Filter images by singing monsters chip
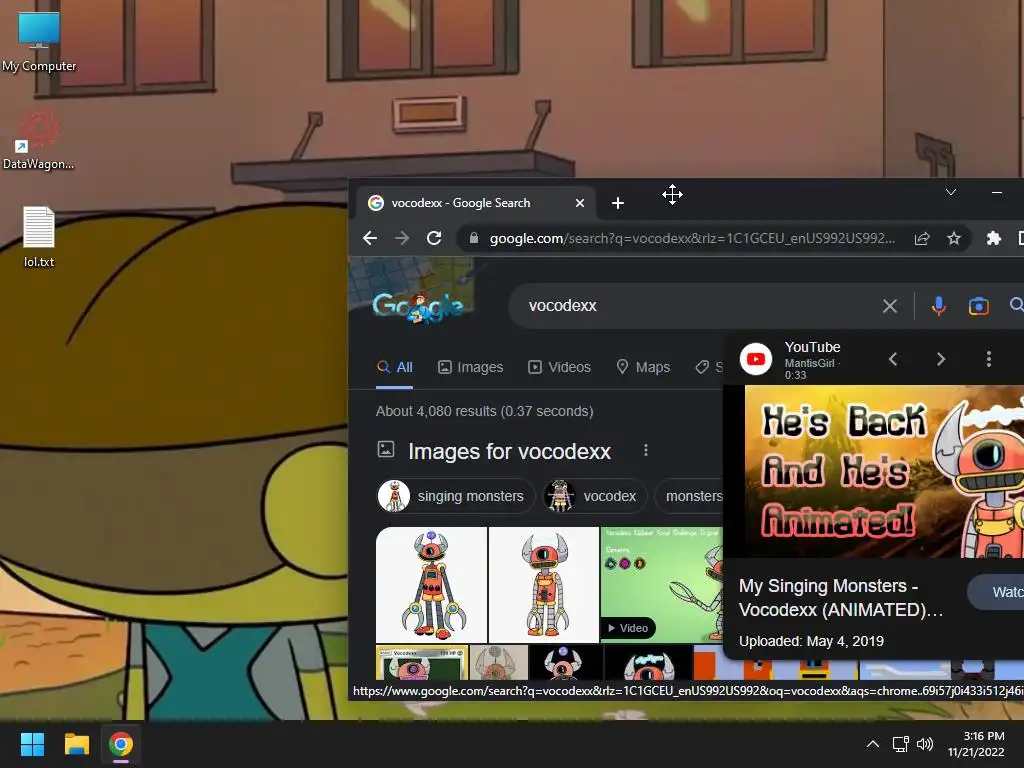The image size is (1024, 768). (x=456, y=496)
